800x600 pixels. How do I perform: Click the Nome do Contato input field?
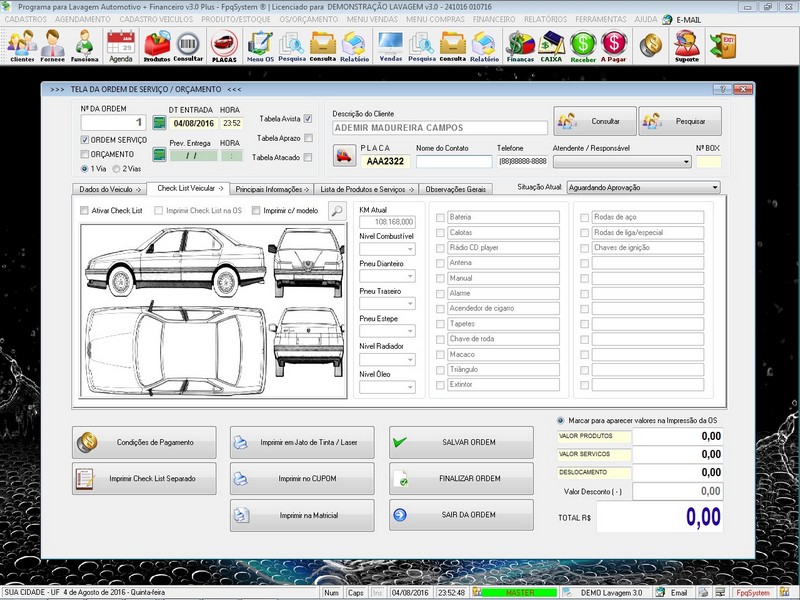[x=454, y=161]
